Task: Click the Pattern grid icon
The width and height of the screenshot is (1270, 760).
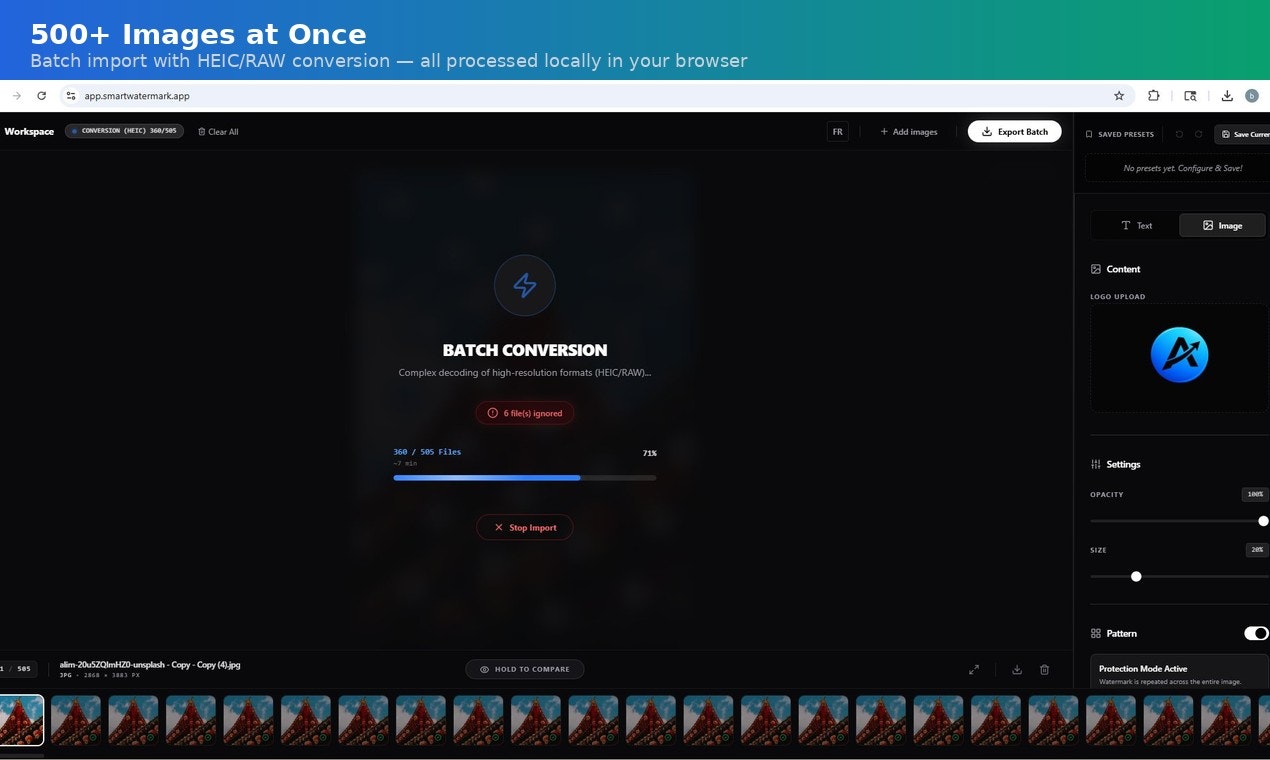Action: click(1096, 634)
